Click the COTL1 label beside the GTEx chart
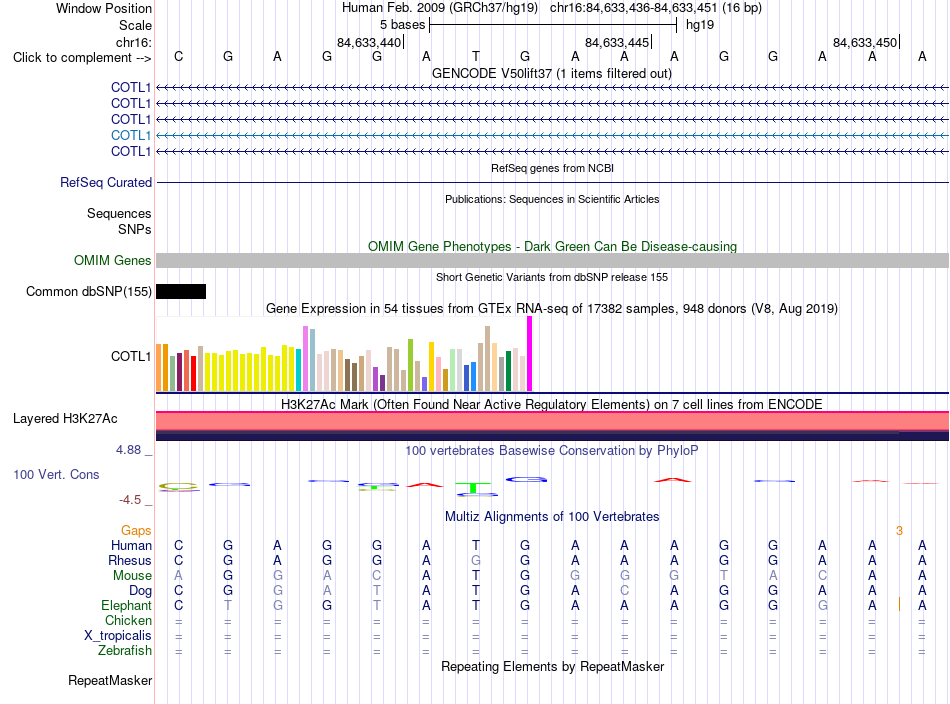Image resolution: width=950 pixels, height=704 pixels. pyautogui.click(x=131, y=356)
